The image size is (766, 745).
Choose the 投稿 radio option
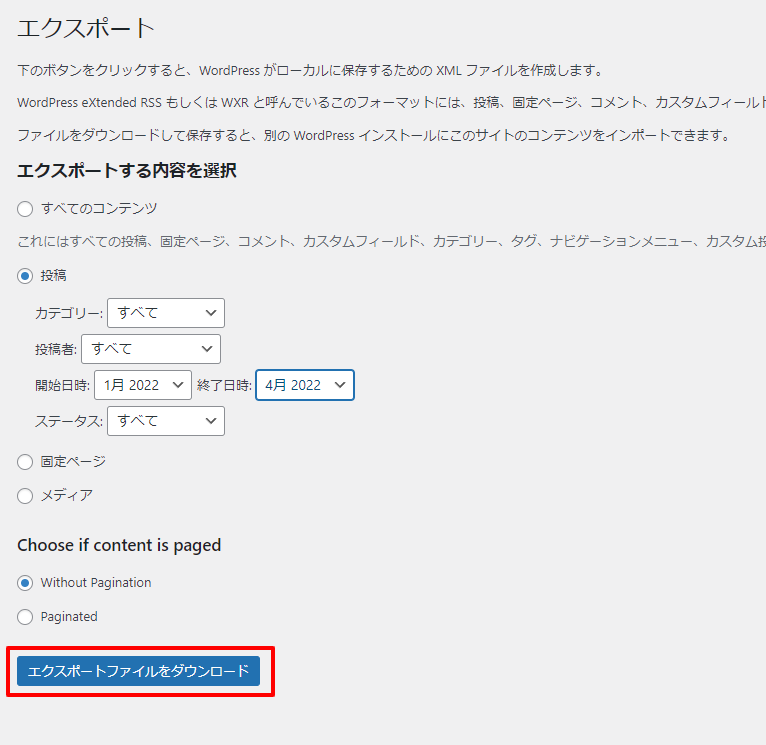coord(26,275)
